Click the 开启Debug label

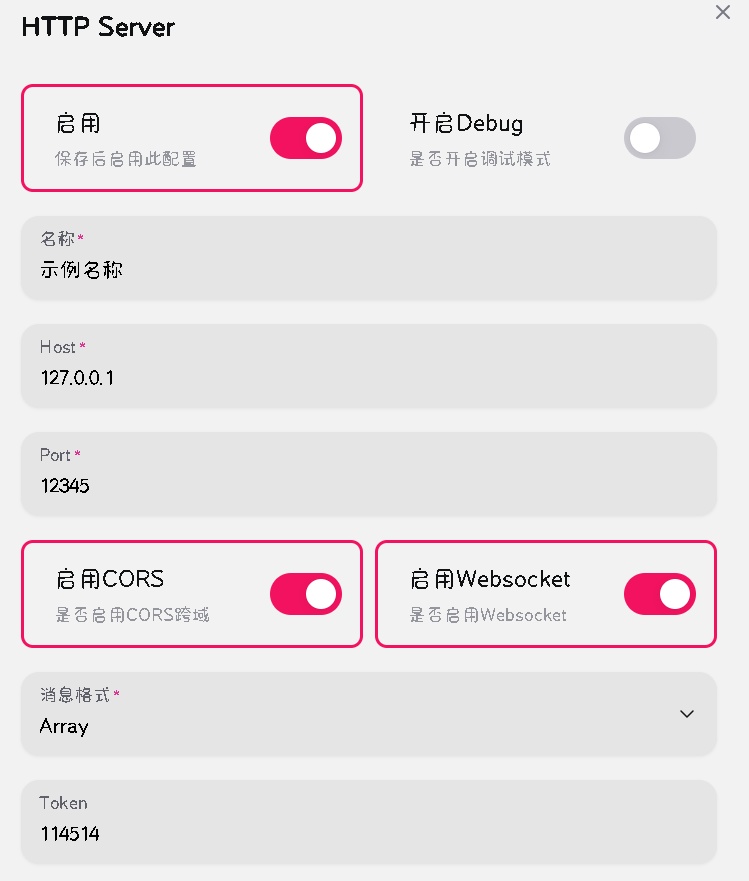[466, 124]
